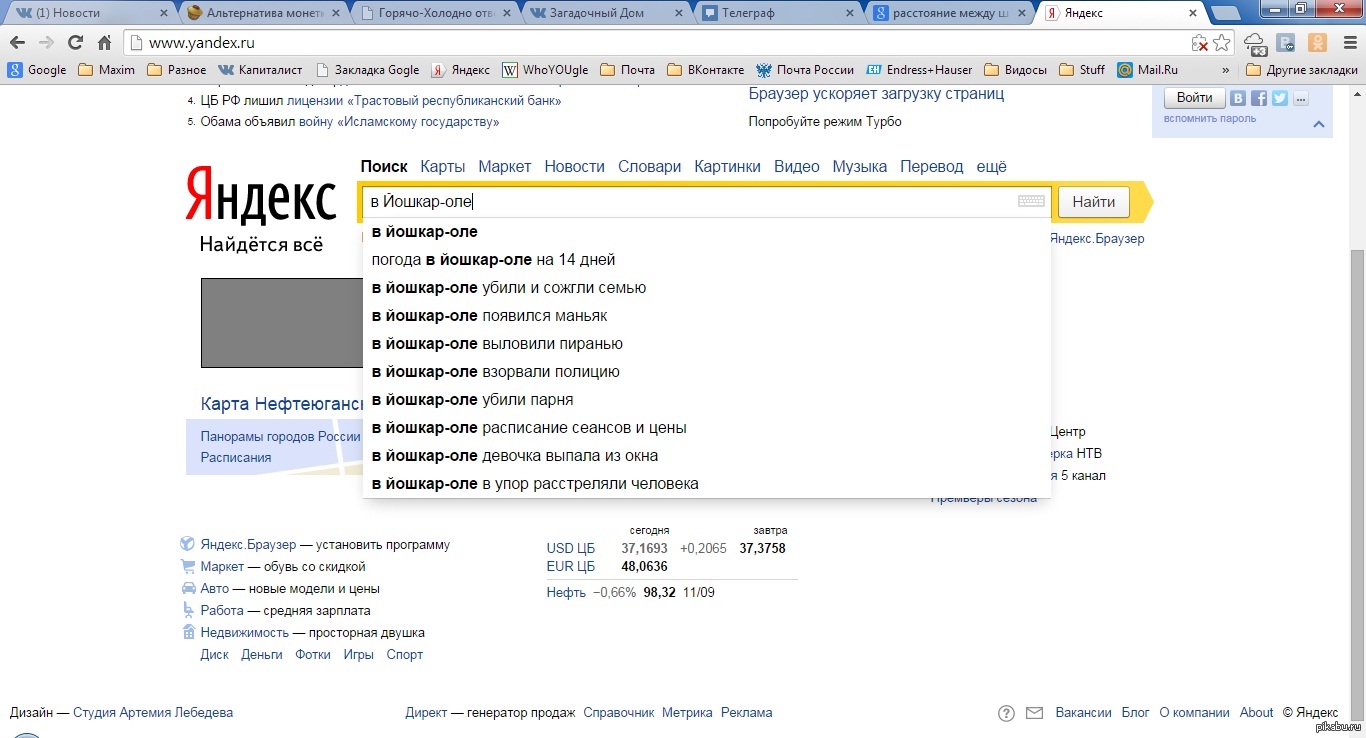The image size is (1366, 738).
Task: Log in via the VK social icon
Action: 1239,98
